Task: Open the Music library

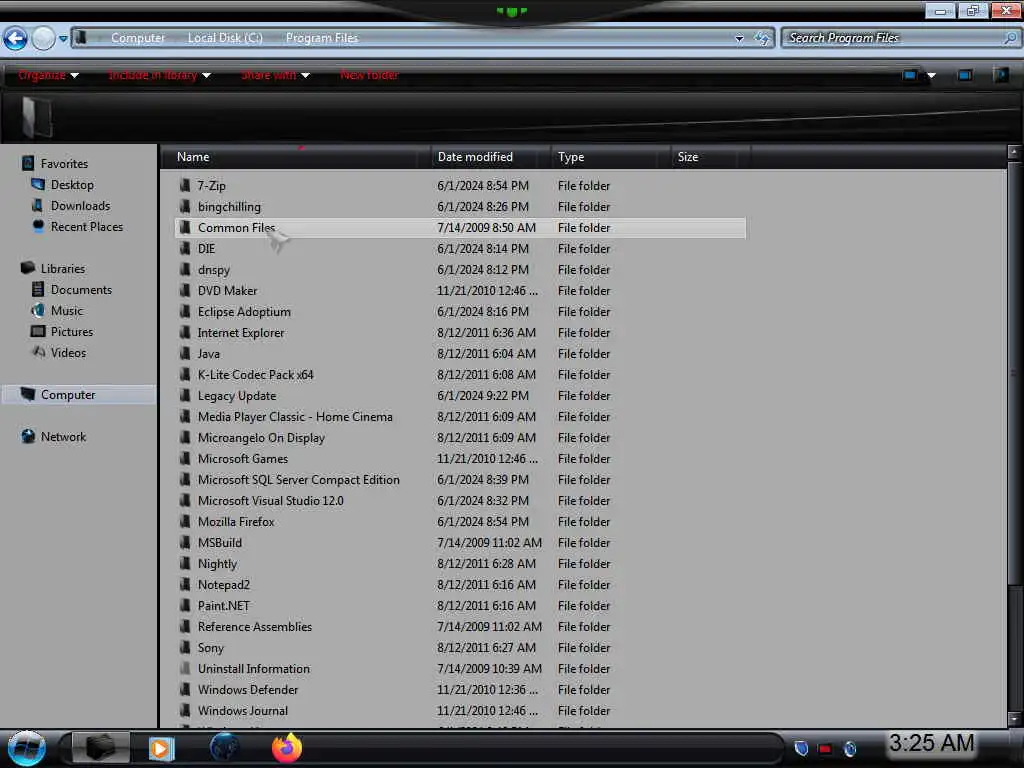Action: [x=67, y=310]
